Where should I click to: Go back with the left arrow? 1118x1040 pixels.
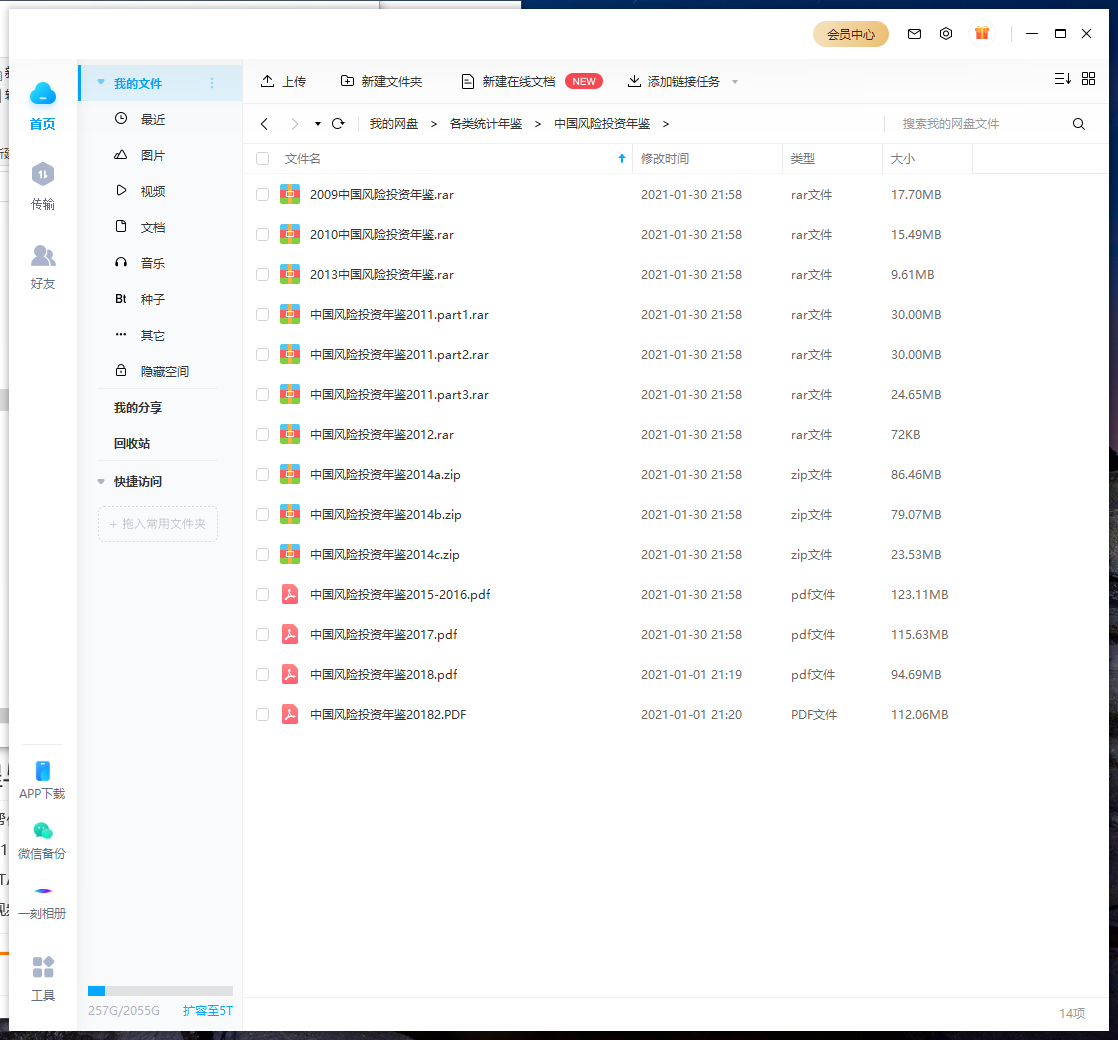265,124
